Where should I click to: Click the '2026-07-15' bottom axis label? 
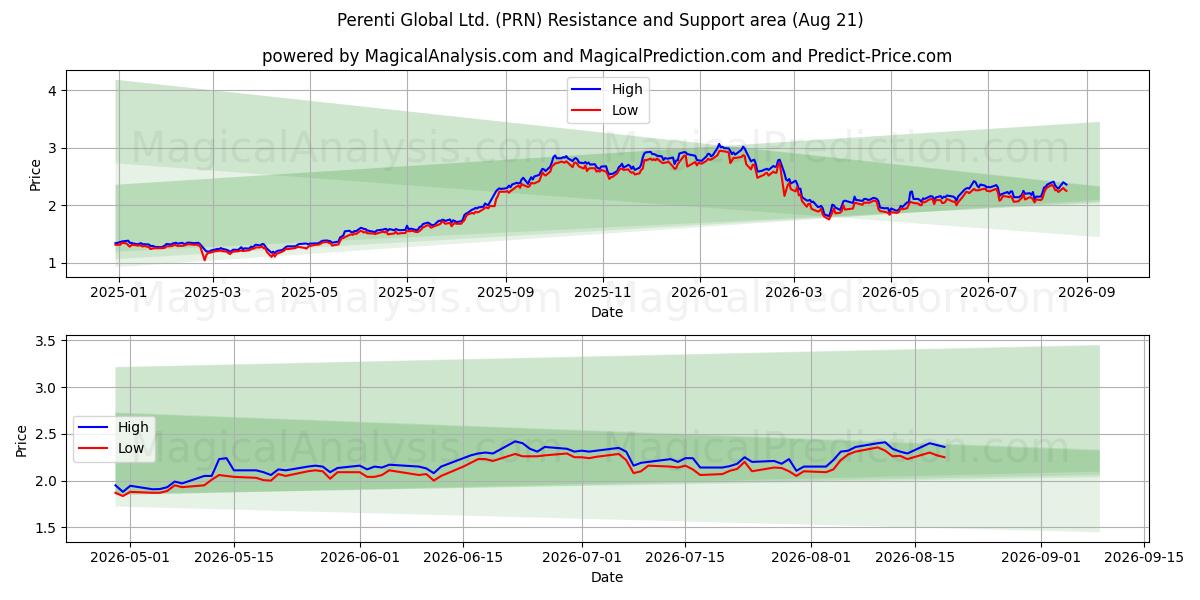(x=686, y=558)
